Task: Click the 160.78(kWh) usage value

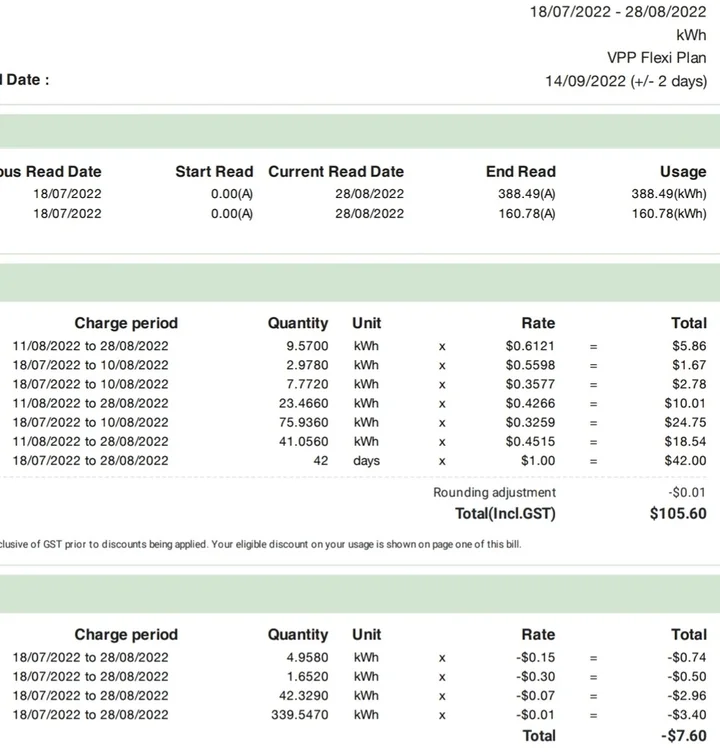Action: (668, 214)
